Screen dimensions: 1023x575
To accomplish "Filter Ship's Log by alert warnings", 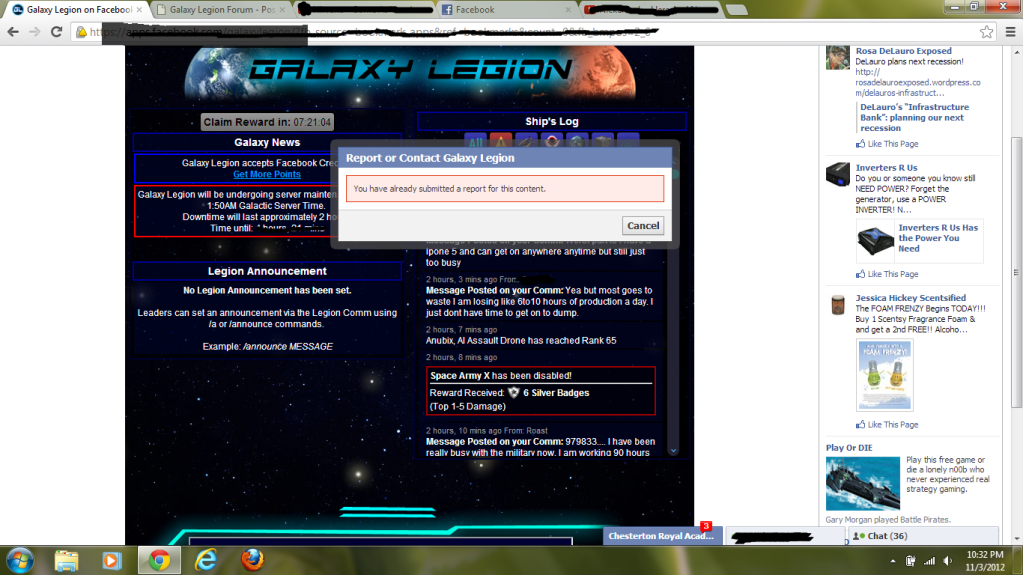I will (x=500, y=141).
